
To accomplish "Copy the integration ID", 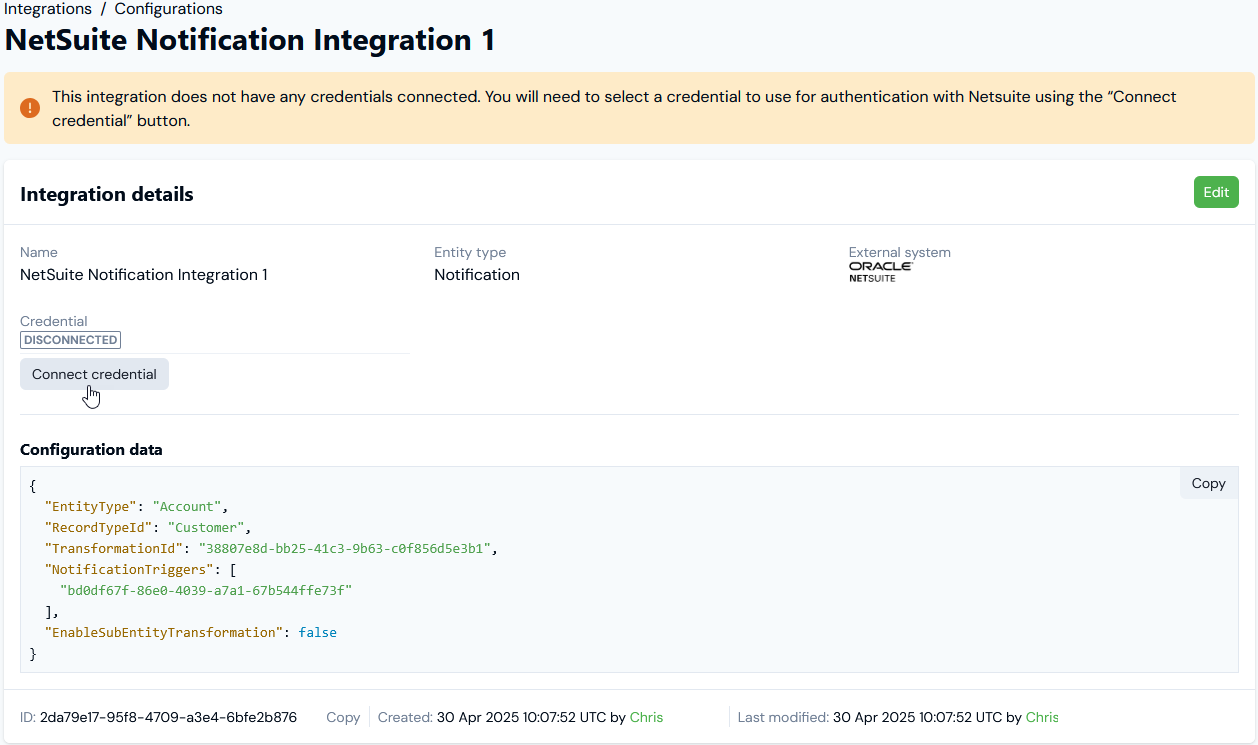I will (x=343, y=717).
